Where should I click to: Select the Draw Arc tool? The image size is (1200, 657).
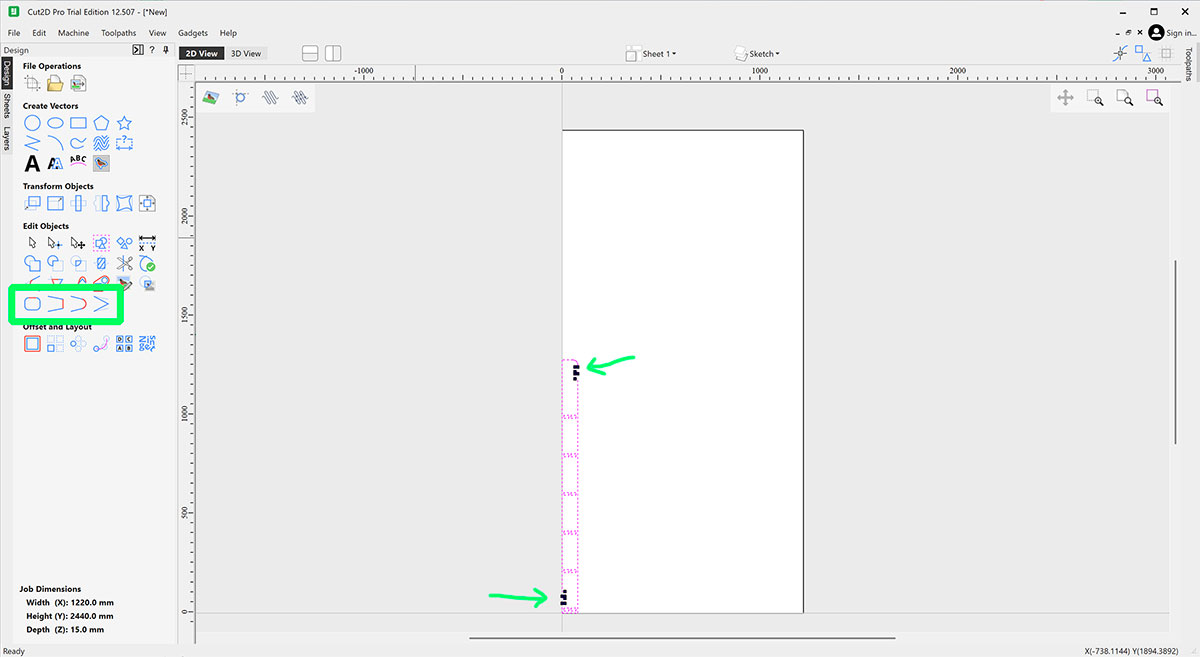click(x=55, y=143)
